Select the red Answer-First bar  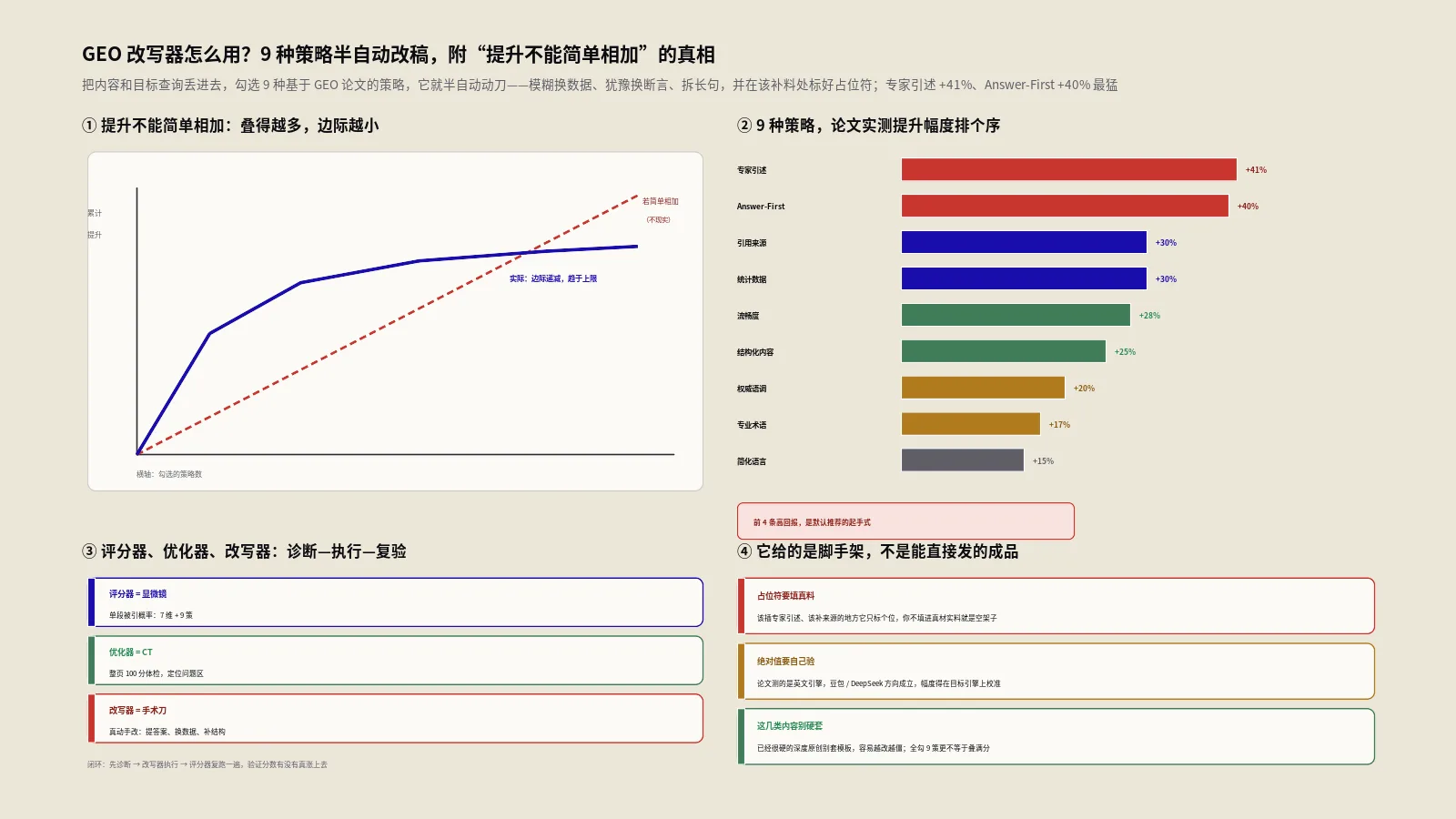coord(1065,206)
